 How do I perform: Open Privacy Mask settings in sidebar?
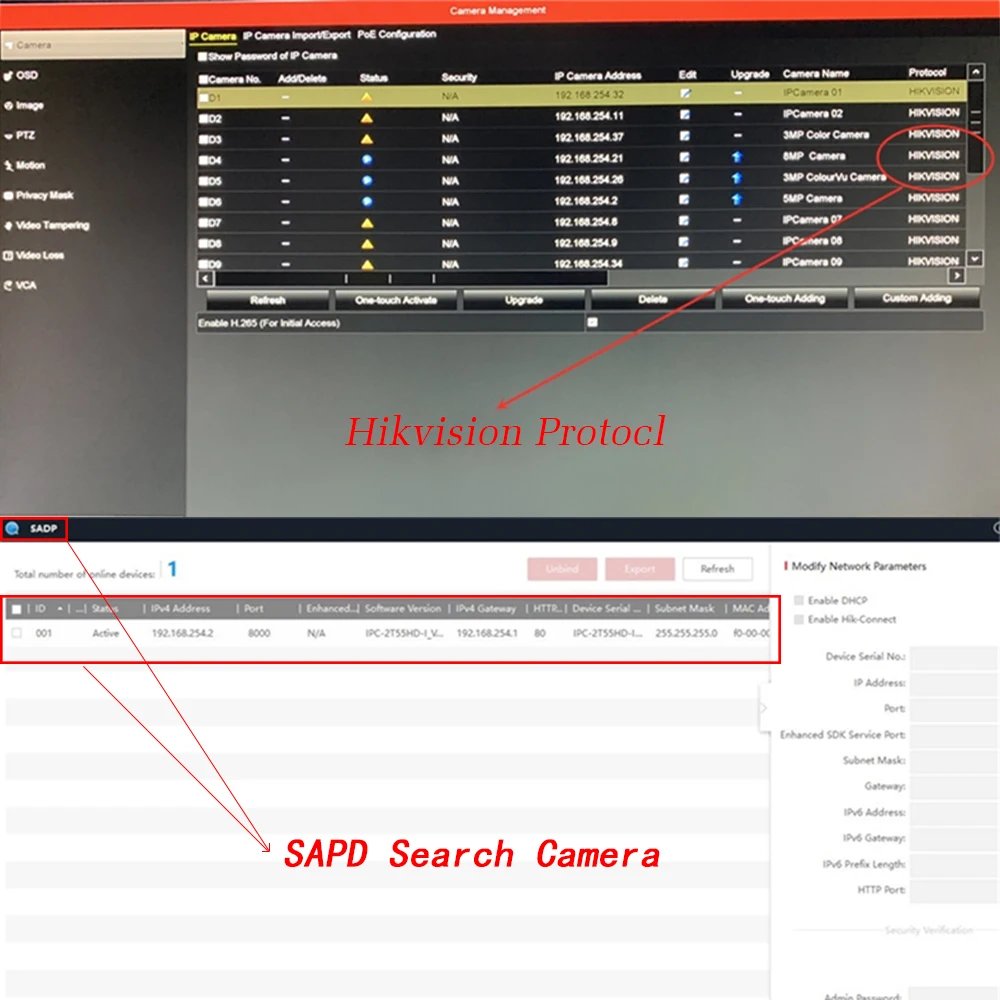(x=38, y=195)
